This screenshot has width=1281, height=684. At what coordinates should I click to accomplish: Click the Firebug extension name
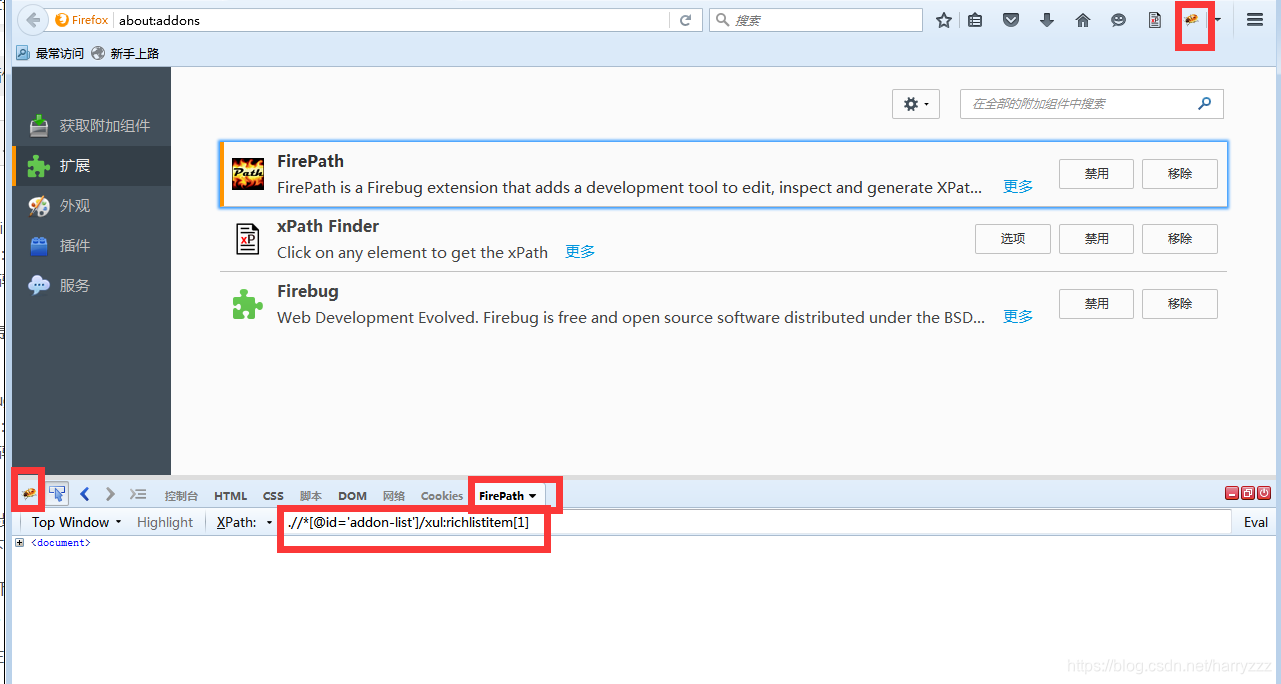tap(308, 291)
